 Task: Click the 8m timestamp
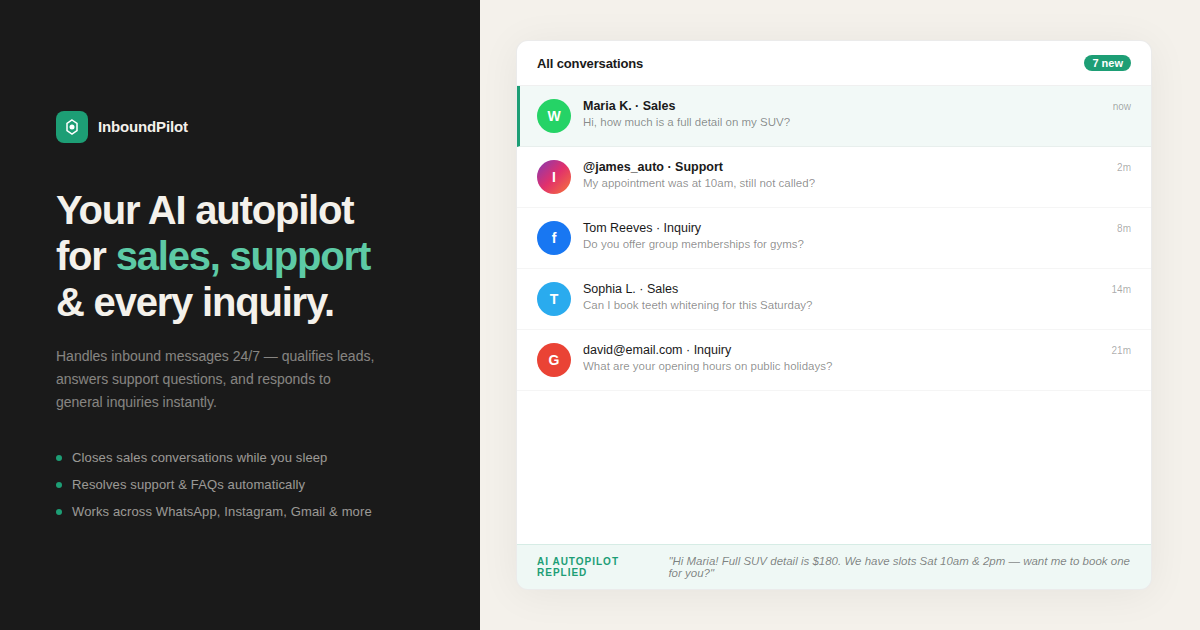tap(1124, 228)
